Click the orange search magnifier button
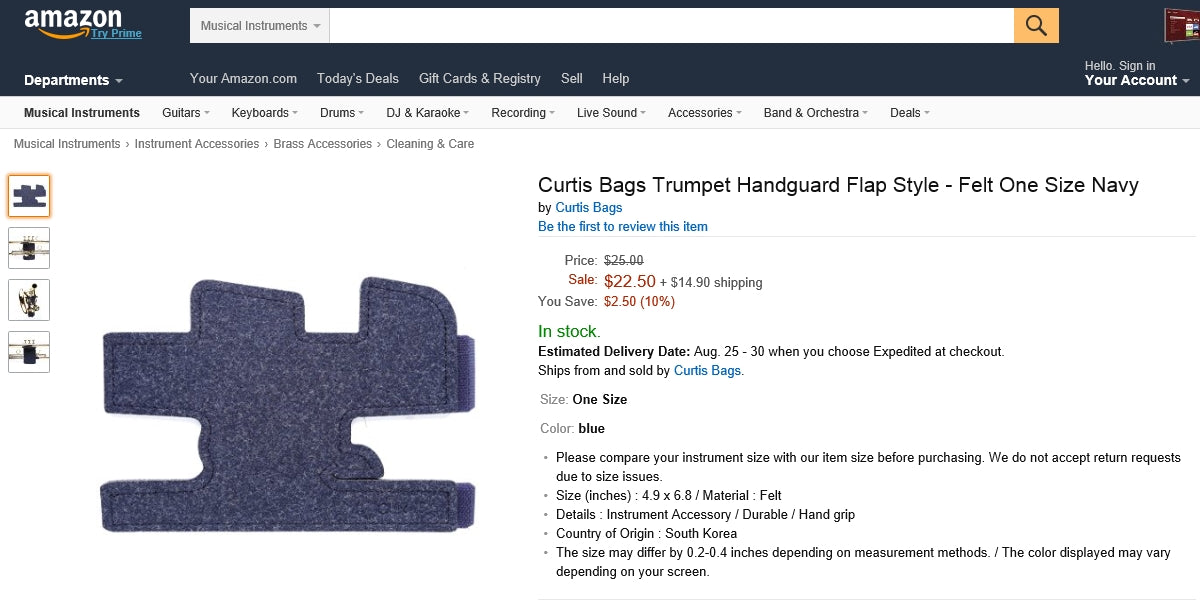 click(1036, 26)
